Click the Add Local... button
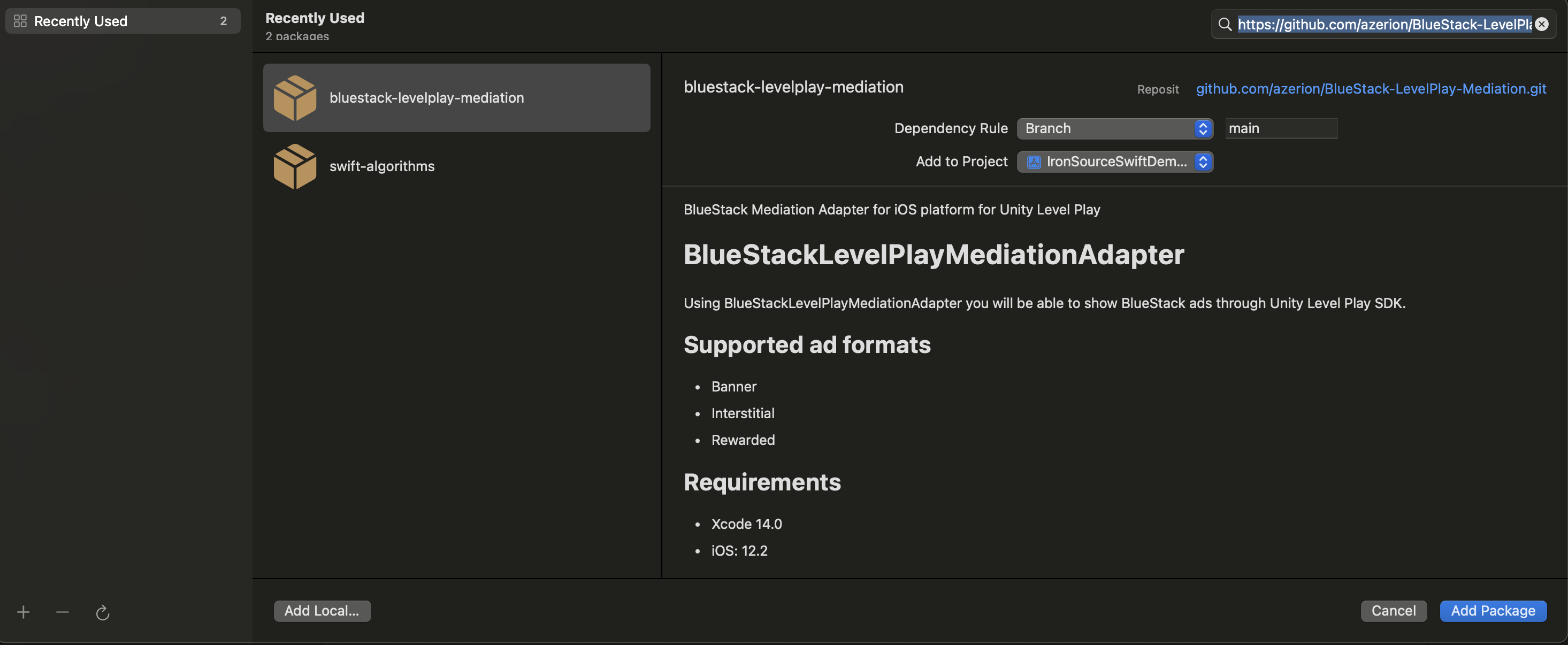Viewport: 1568px width, 645px height. click(x=322, y=610)
